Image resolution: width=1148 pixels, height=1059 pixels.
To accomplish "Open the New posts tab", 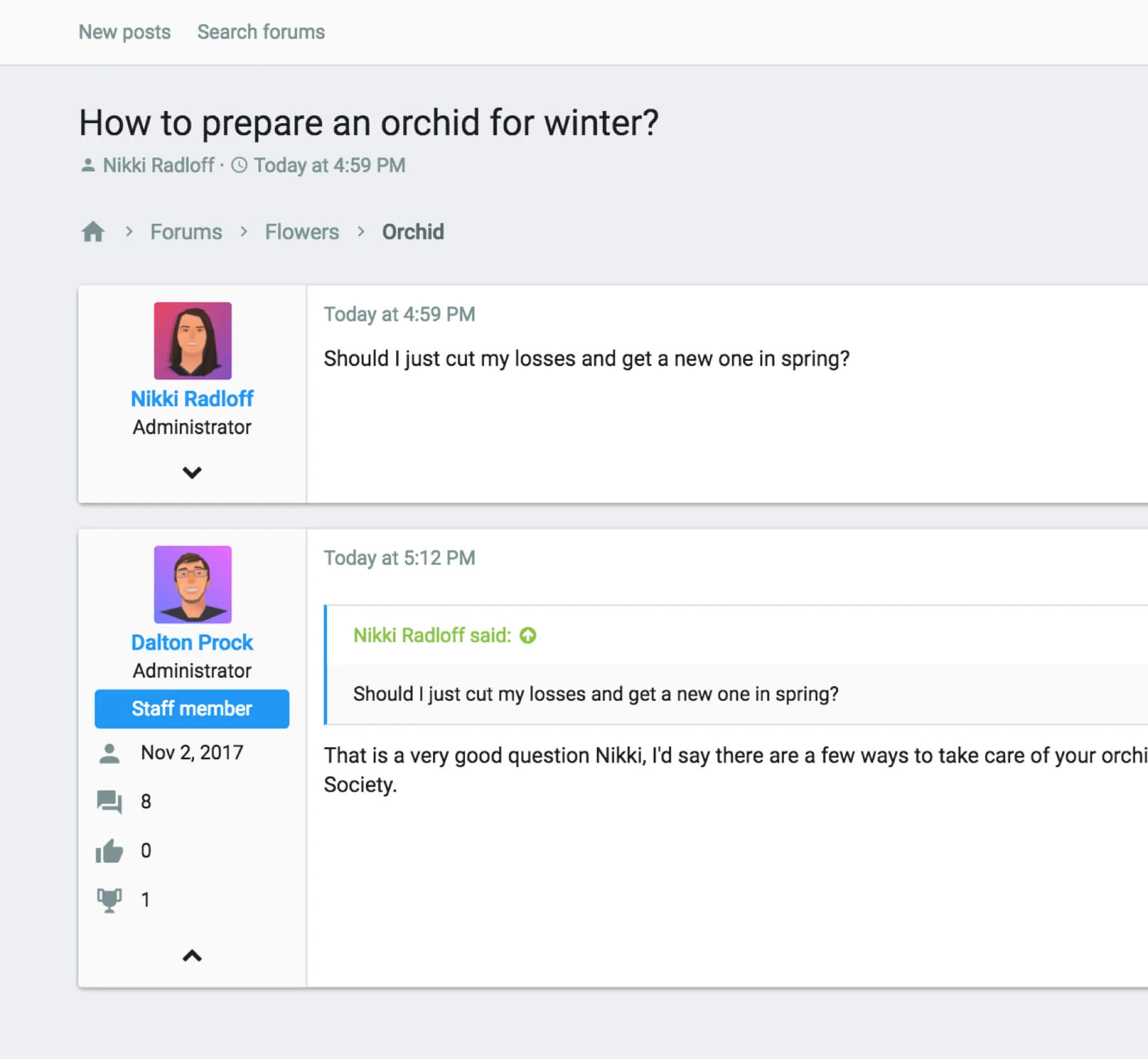I will coord(124,32).
